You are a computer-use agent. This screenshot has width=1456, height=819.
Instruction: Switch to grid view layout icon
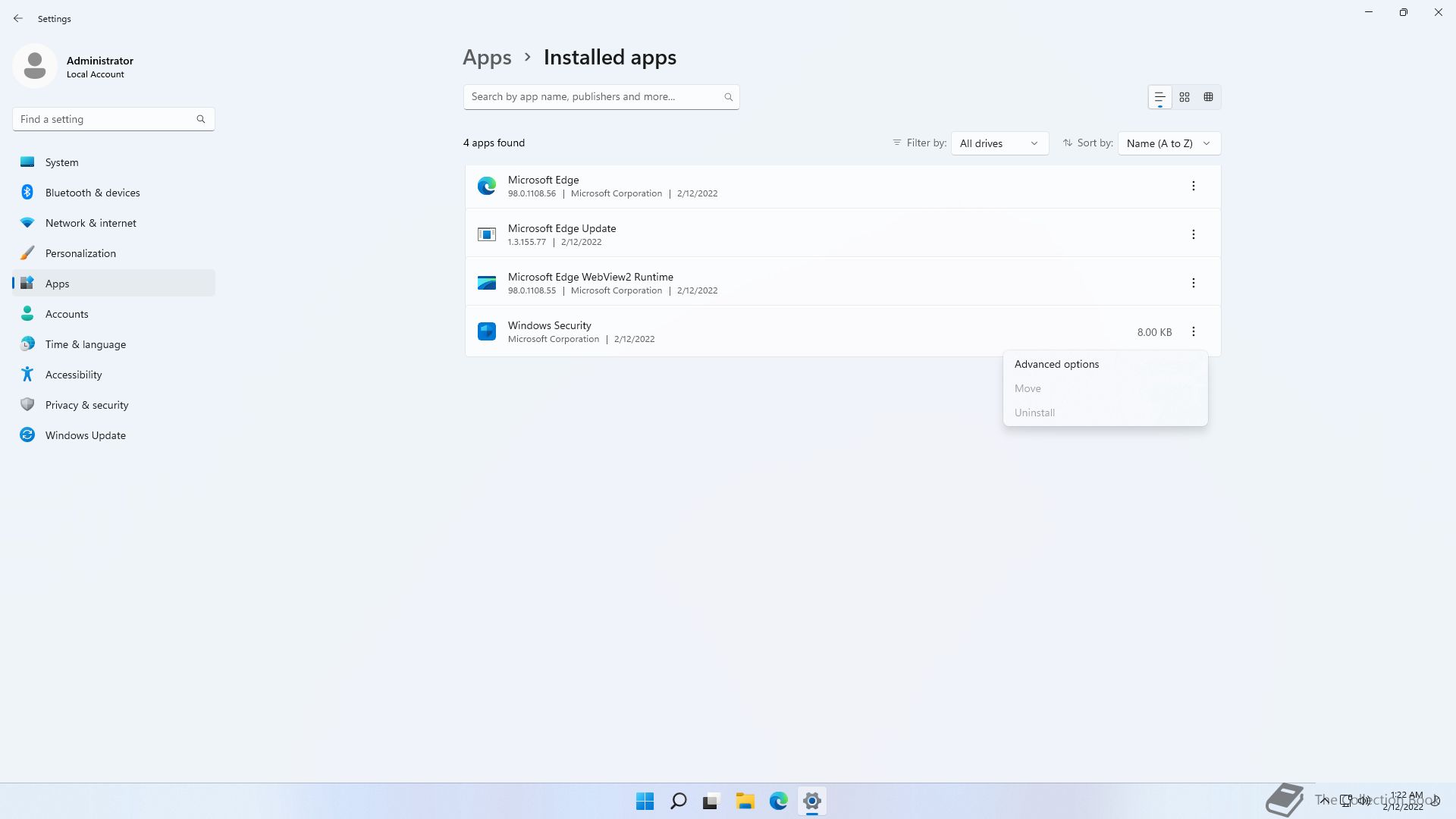(1185, 97)
